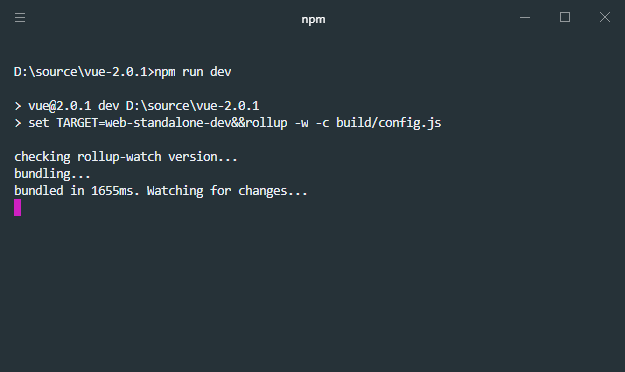Click the 'bundling...' output line
This screenshot has height=372, width=625.
pyautogui.click(x=52, y=174)
